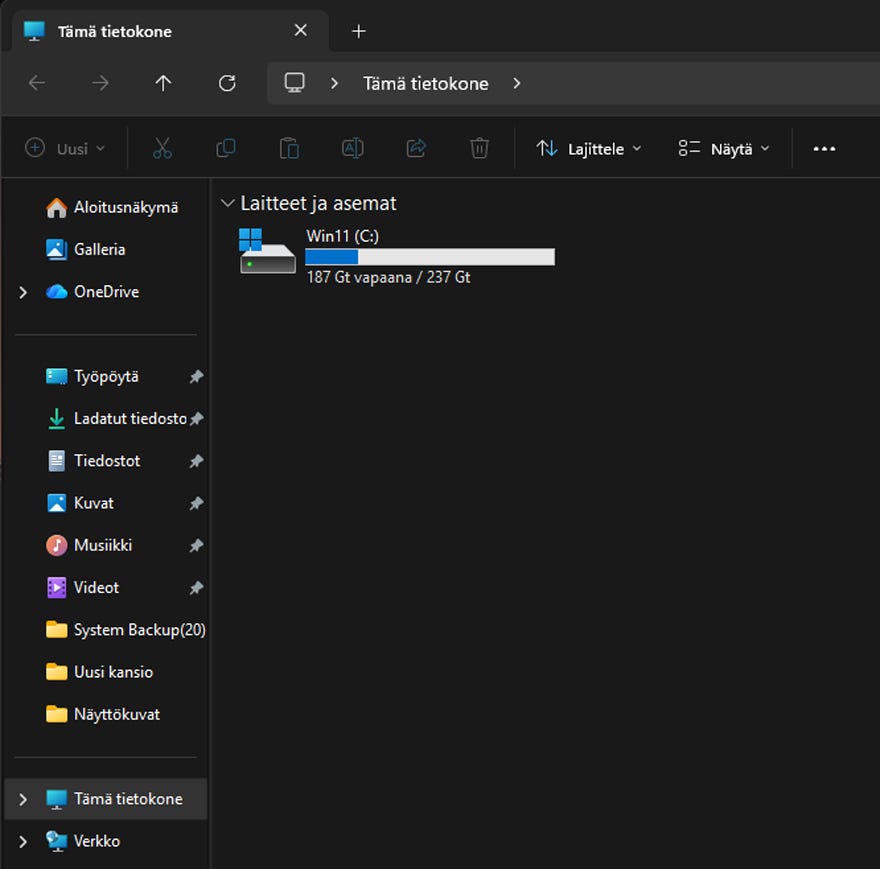Viewport: 880px width, 869px height.
Task: Expand the OneDrive tree node
Action: pos(23,292)
